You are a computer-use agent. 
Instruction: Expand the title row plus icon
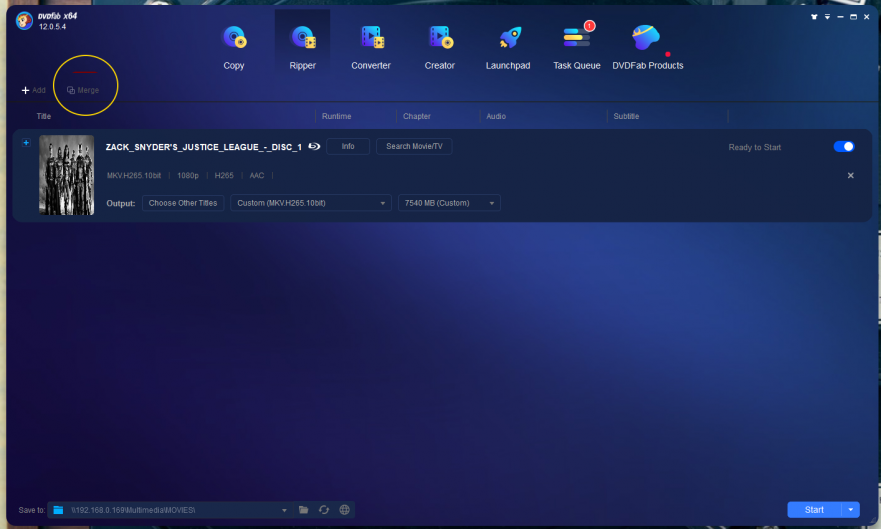point(26,143)
